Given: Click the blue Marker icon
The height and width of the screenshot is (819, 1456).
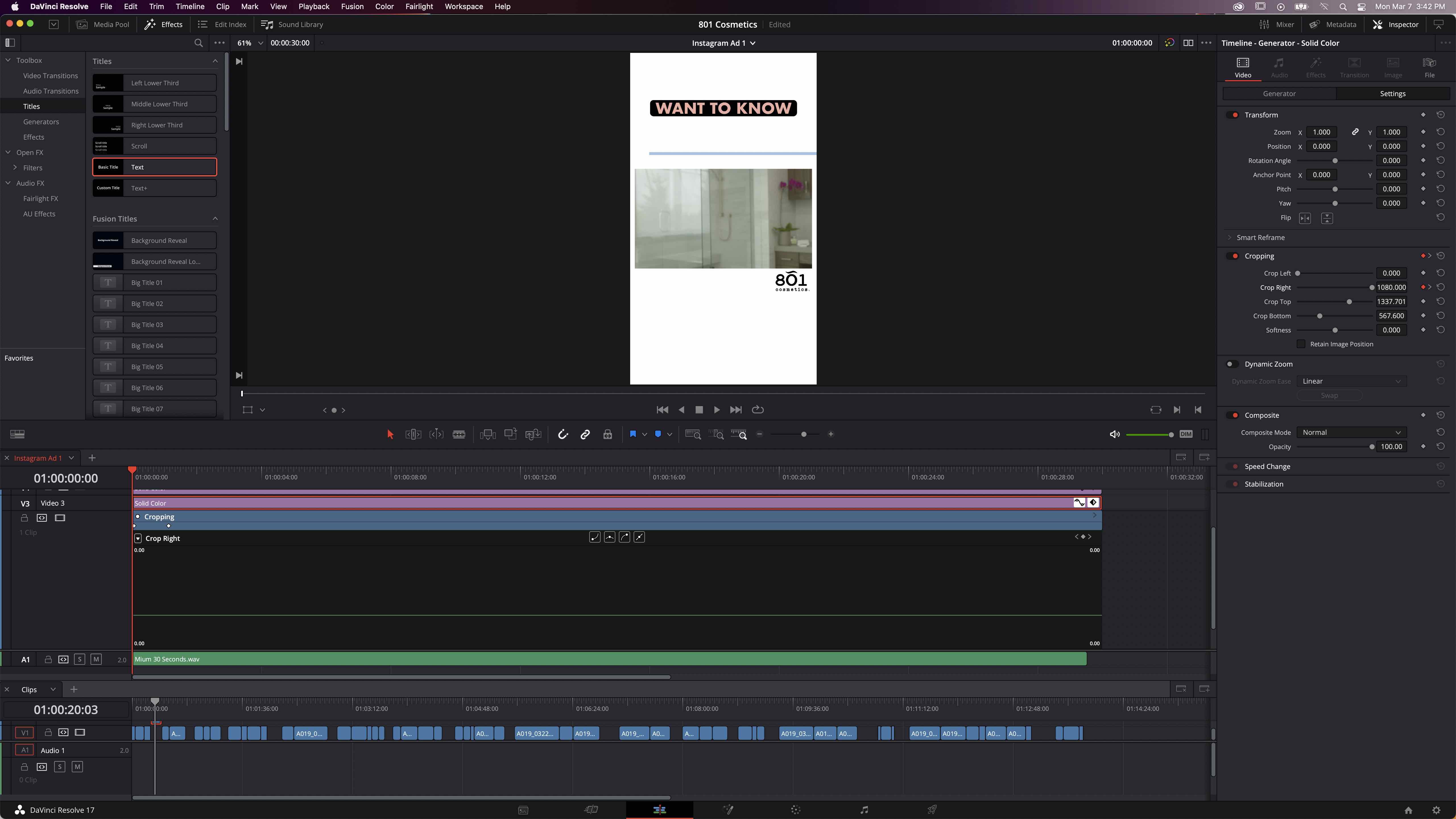Looking at the screenshot, I should click(x=658, y=434).
